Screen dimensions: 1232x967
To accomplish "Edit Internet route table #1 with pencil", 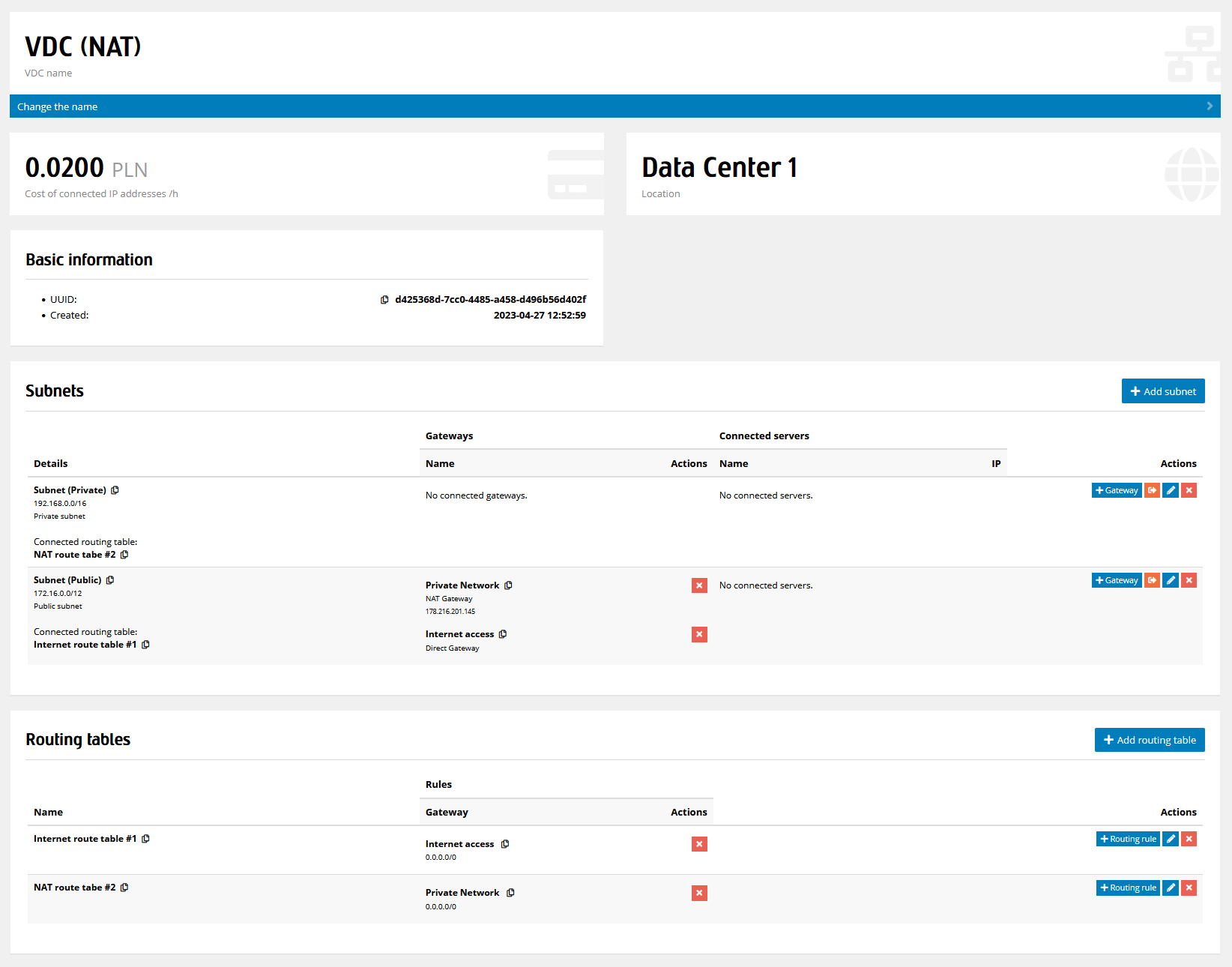I will coord(1171,839).
